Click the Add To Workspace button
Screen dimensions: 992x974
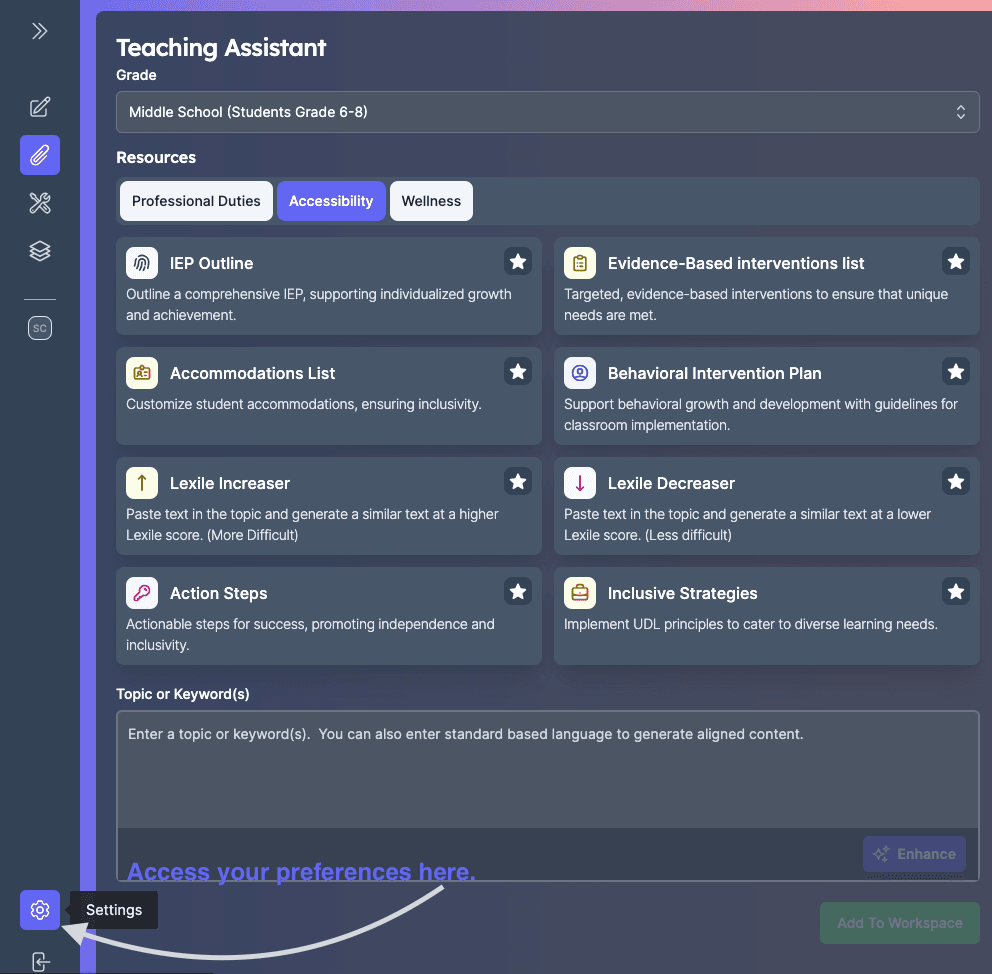(900, 923)
